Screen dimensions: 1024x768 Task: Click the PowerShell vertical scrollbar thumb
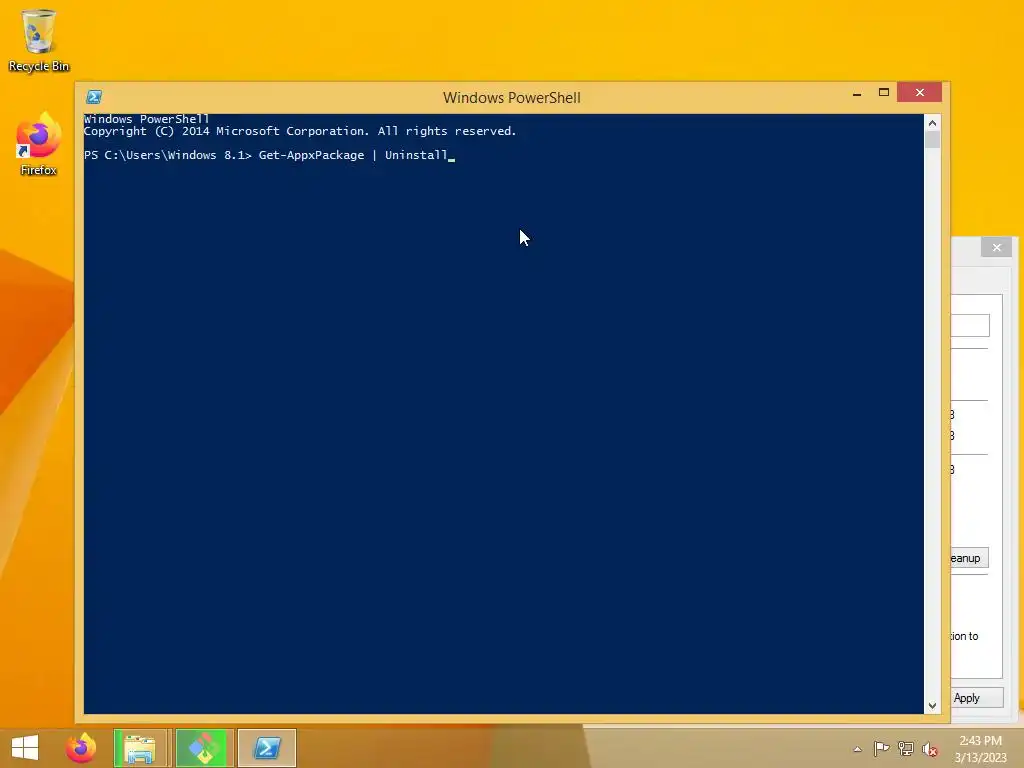(933, 140)
